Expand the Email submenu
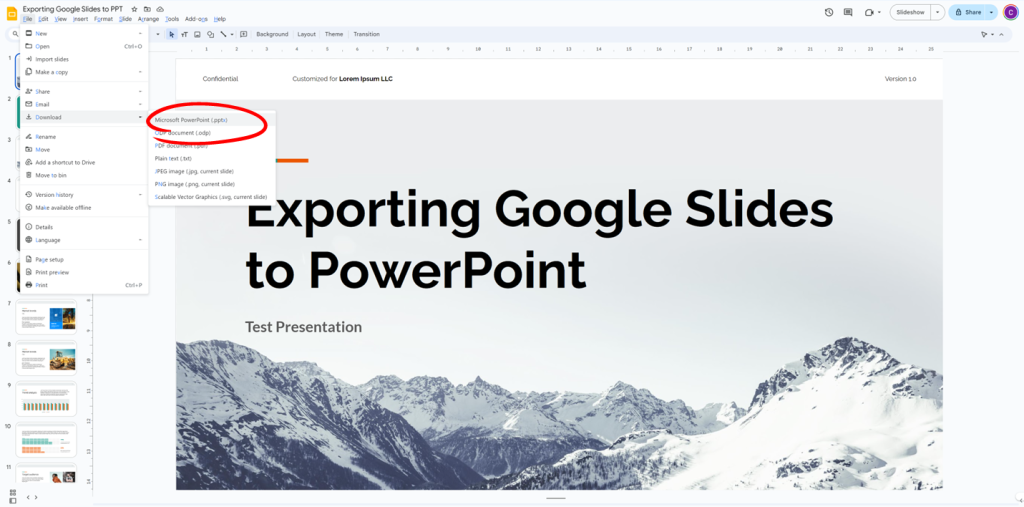This screenshot has height=507, width=1024. pos(140,105)
